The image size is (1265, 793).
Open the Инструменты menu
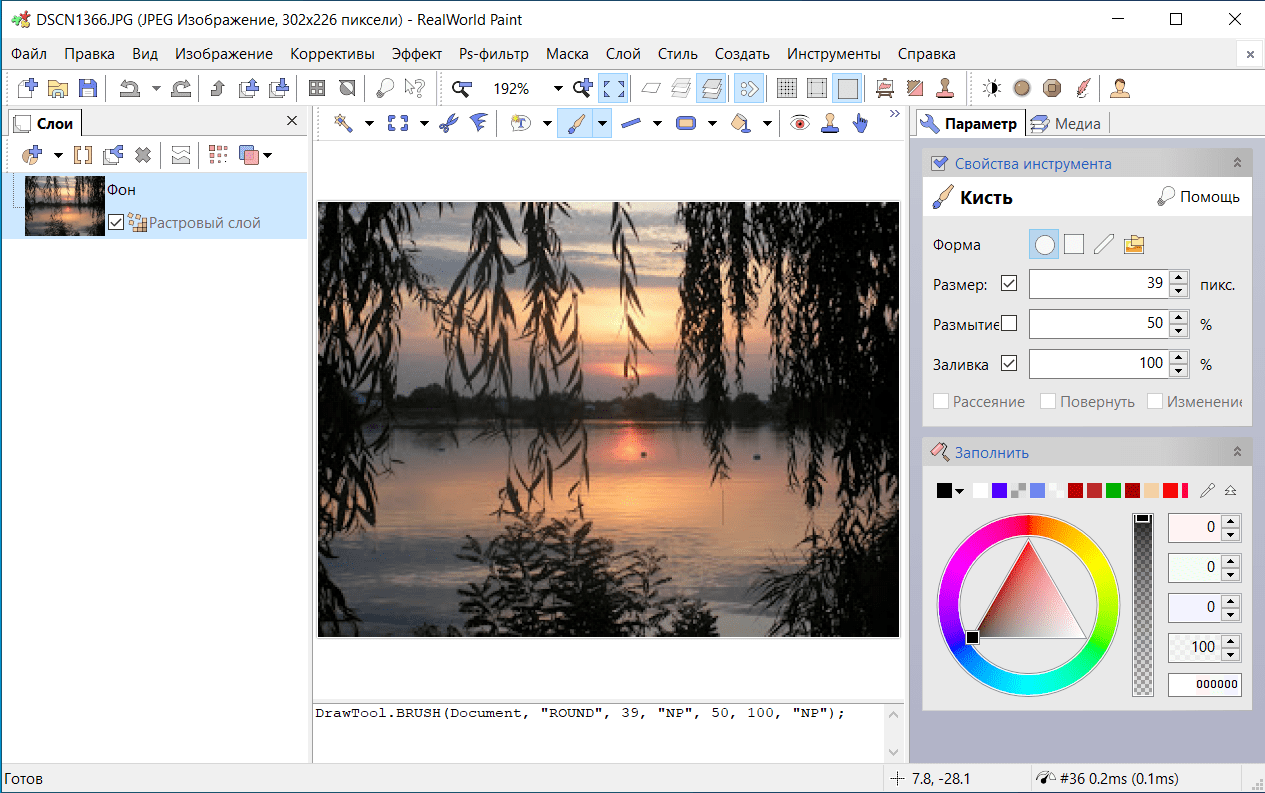tap(833, 54)
